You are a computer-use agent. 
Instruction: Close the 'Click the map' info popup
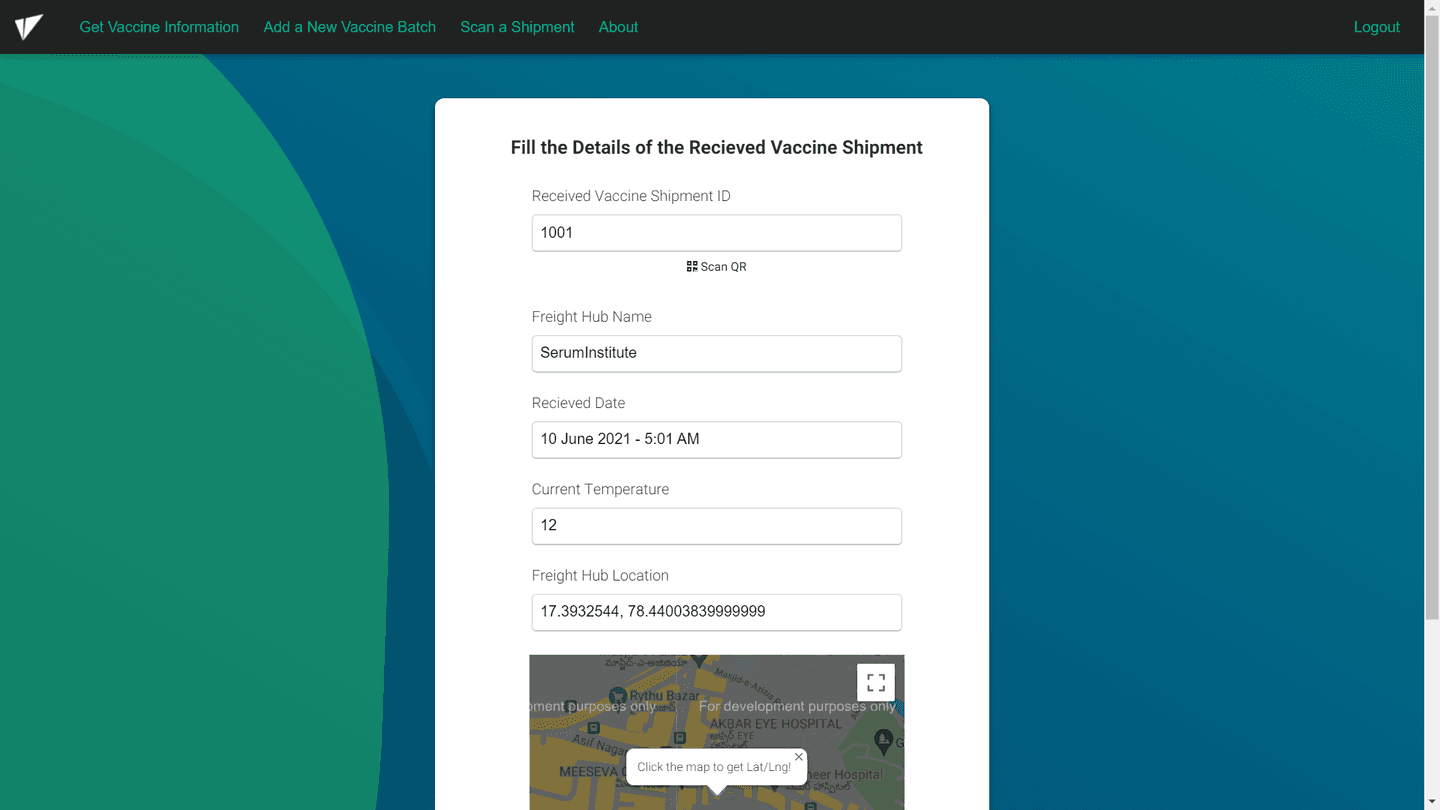[798, 757]
